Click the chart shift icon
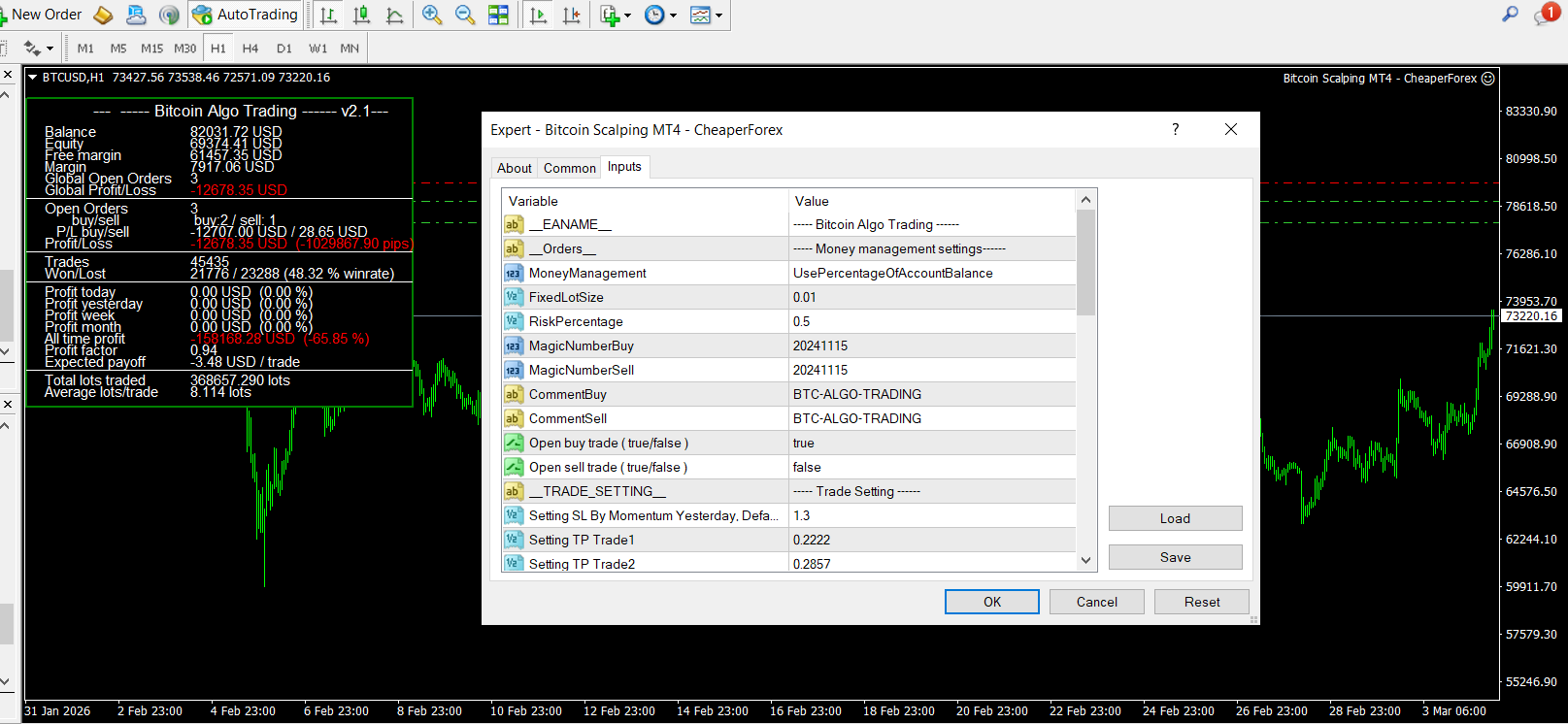This screenshot has height=724, width=1568. pos(572,15)
